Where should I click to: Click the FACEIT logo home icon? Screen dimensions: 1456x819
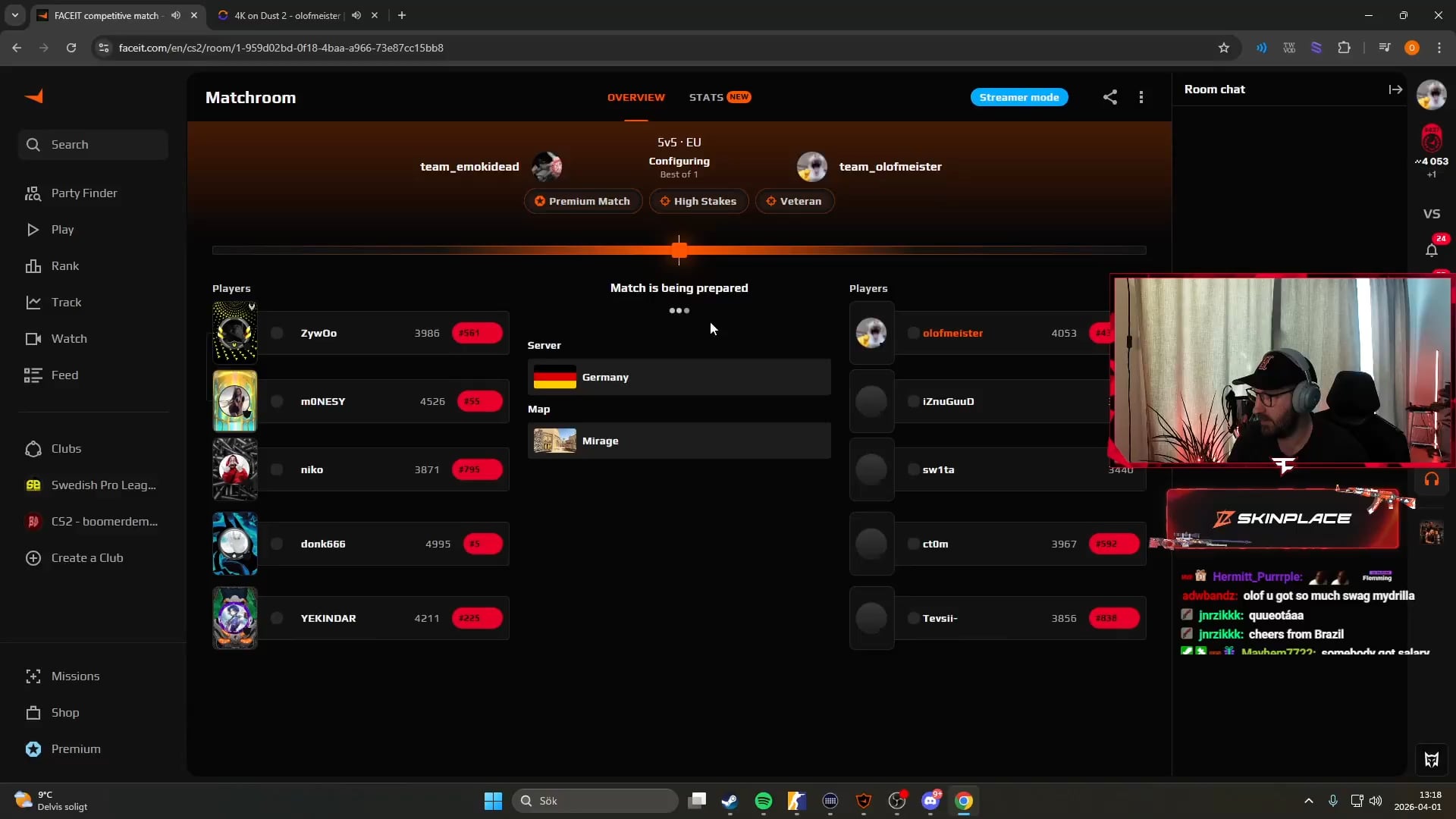34,96
